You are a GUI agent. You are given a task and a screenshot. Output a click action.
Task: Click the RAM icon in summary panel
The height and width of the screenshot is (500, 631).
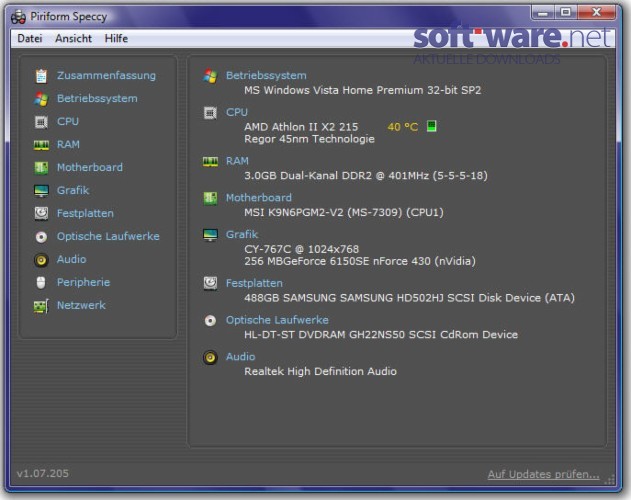[x=210, y=162]
